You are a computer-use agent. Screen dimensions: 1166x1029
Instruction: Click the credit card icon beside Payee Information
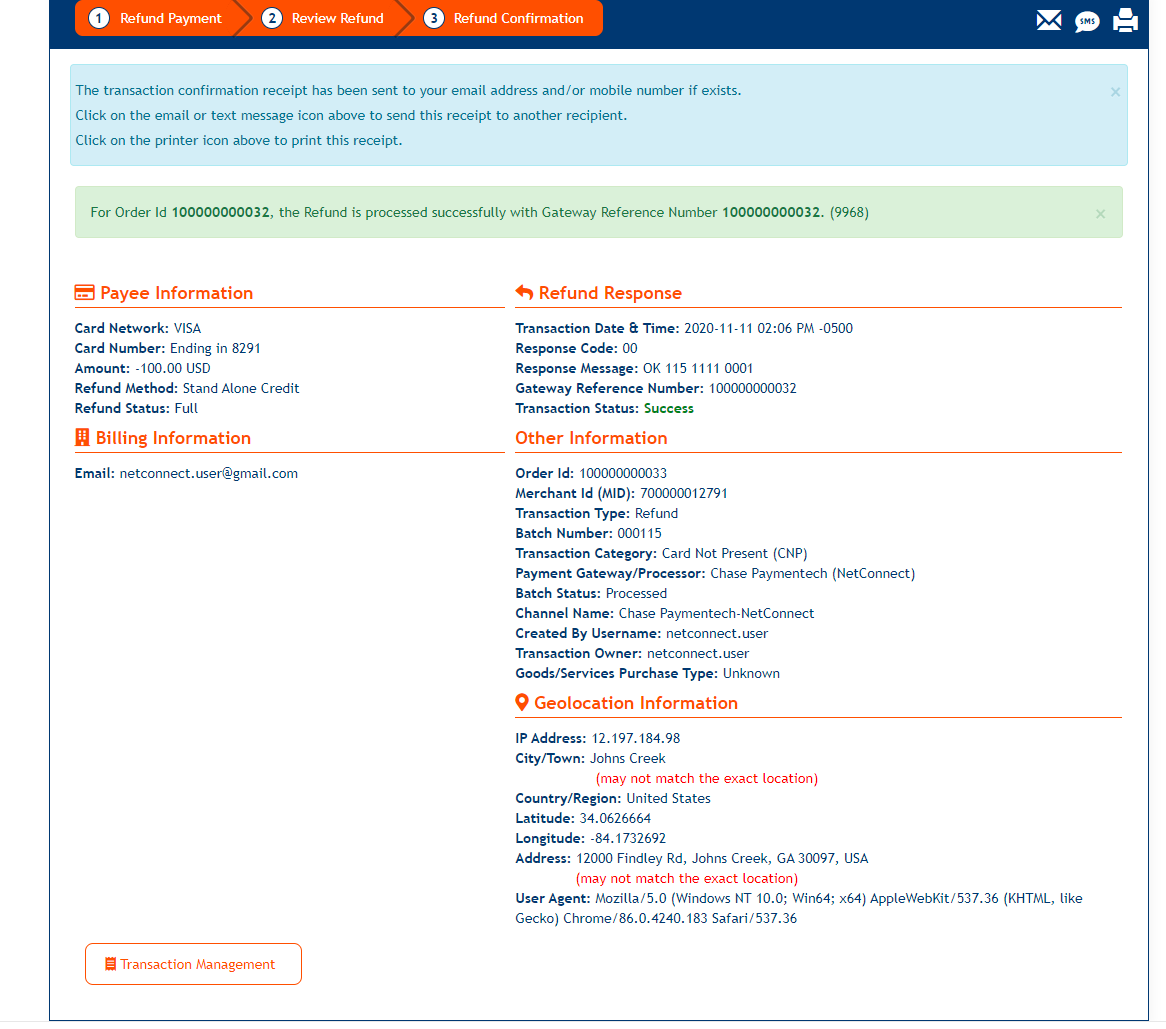click(x=85, y=293)
